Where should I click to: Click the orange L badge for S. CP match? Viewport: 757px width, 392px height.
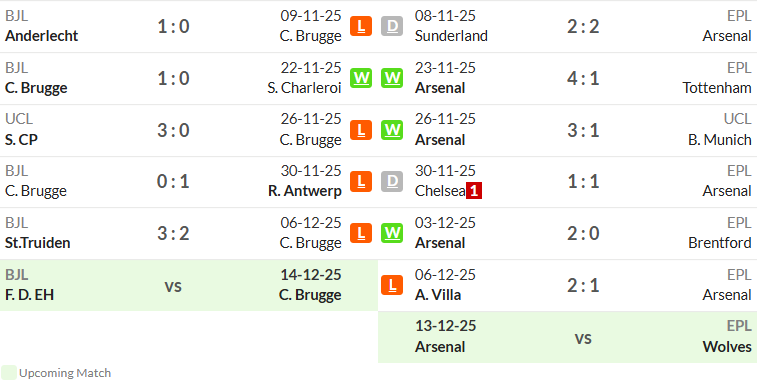361,130
